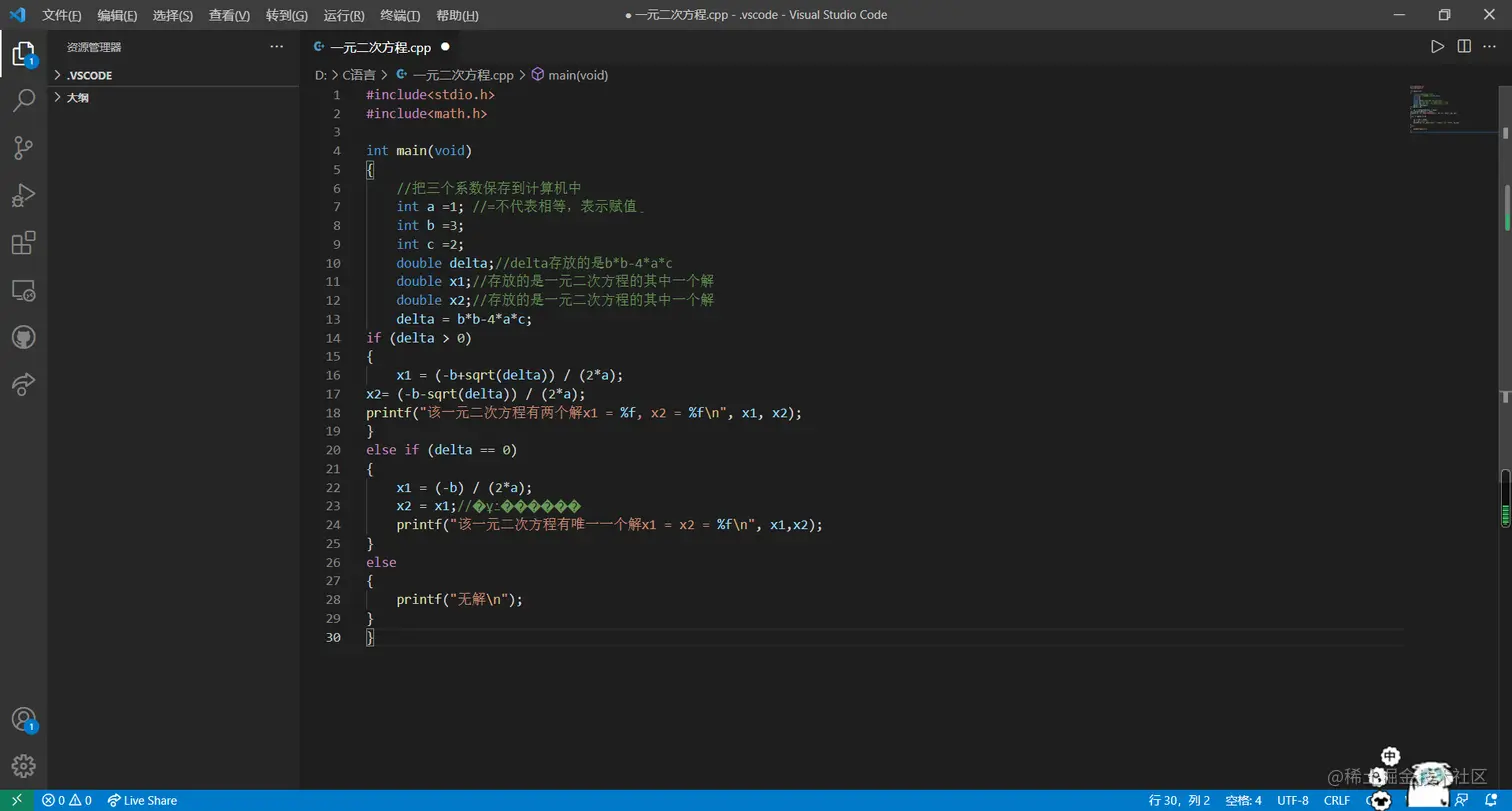Click the 中 input method indicator
The image size is (1512, 811).
click(1389, 757)
